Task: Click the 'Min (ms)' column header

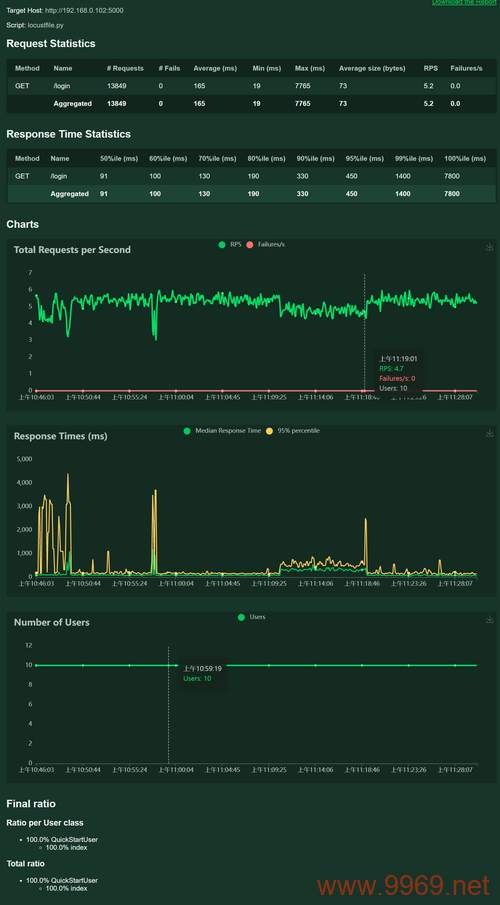Action: click(x=267, y=68)
